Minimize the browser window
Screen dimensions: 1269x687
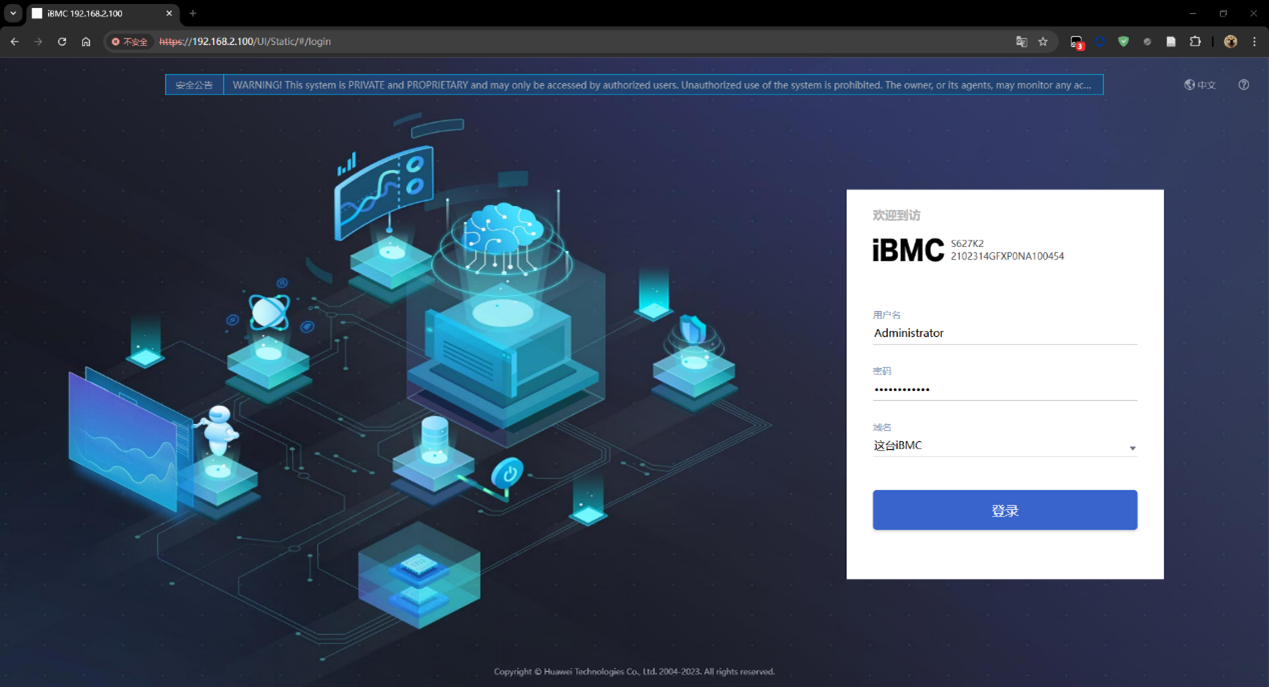(x=1192, y=14)
